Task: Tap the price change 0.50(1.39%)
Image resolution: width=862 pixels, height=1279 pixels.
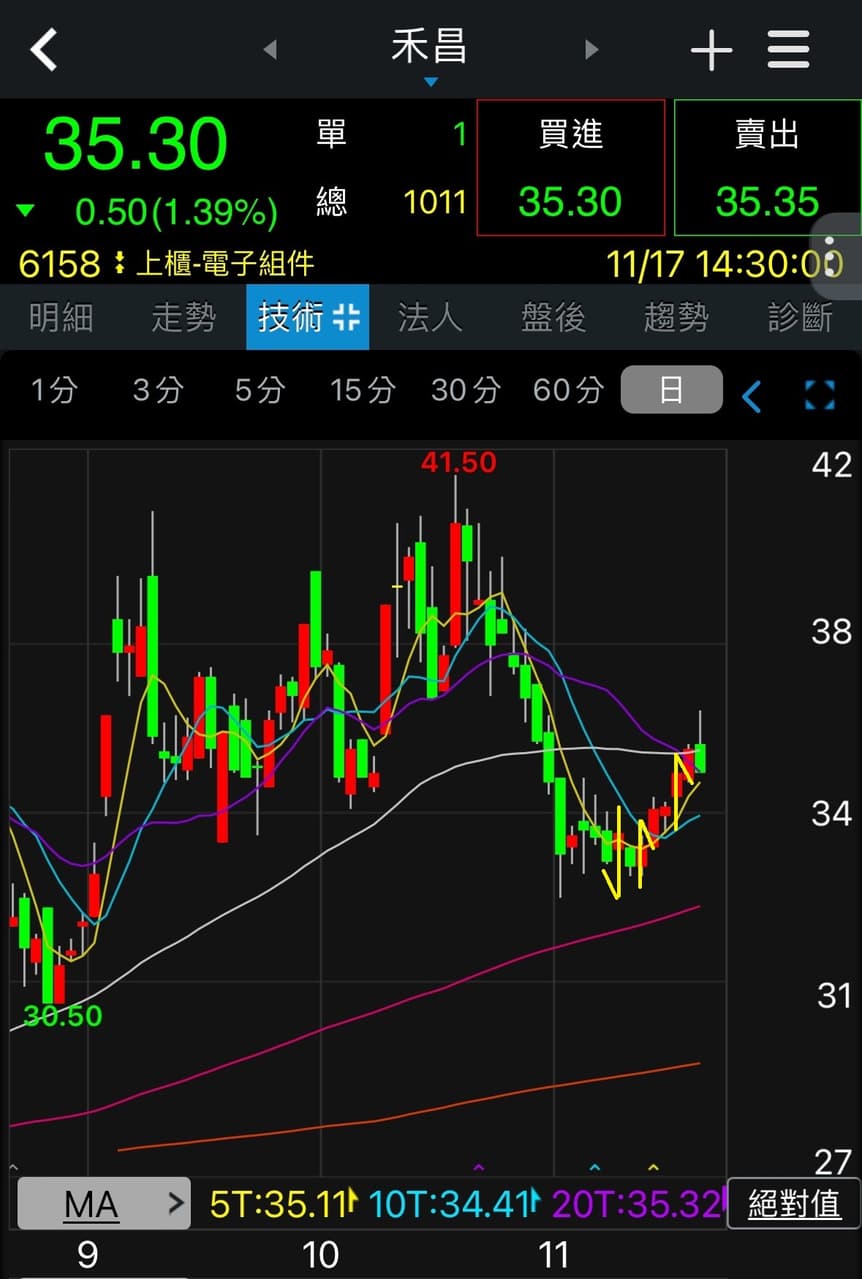Action: pos(176,211)
